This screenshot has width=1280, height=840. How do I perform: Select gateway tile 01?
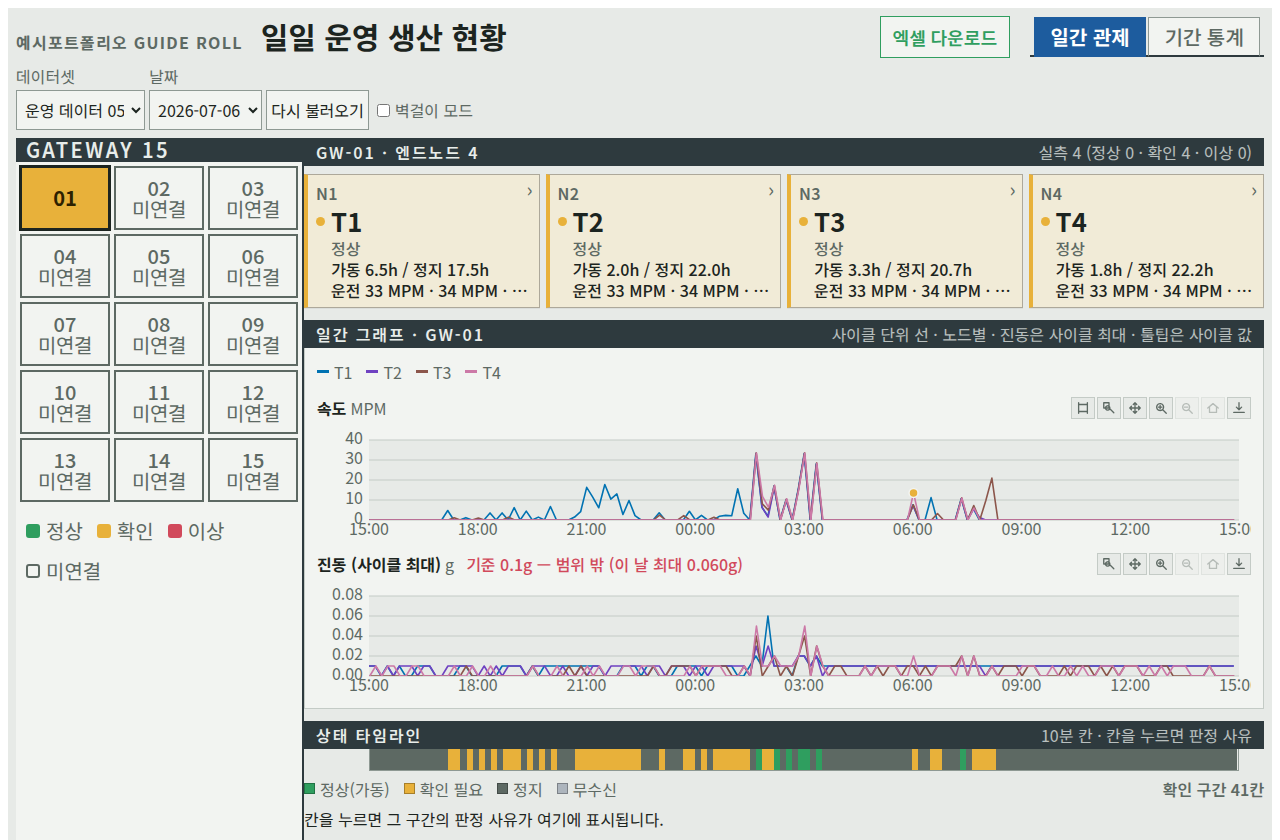tap(65, 198)
